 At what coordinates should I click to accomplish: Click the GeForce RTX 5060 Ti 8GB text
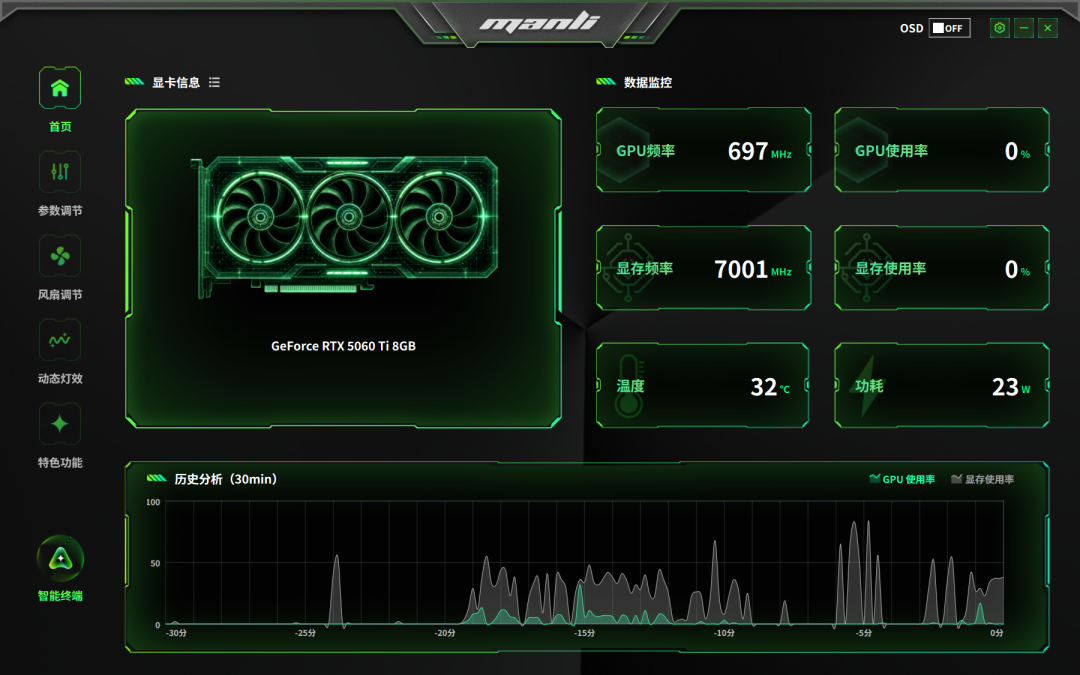[x=343, y=346]
